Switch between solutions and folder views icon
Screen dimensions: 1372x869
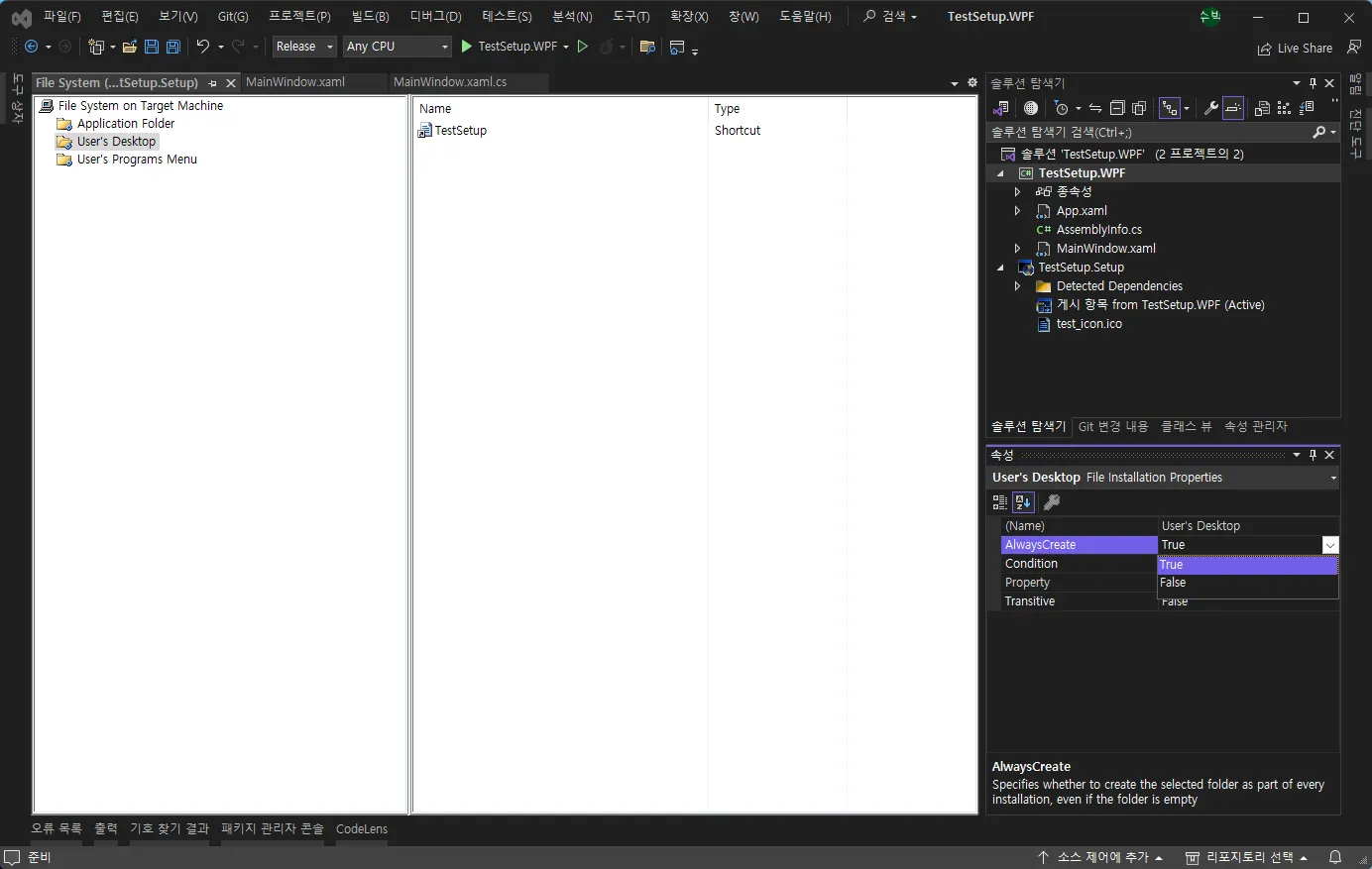click(1001, 108)
